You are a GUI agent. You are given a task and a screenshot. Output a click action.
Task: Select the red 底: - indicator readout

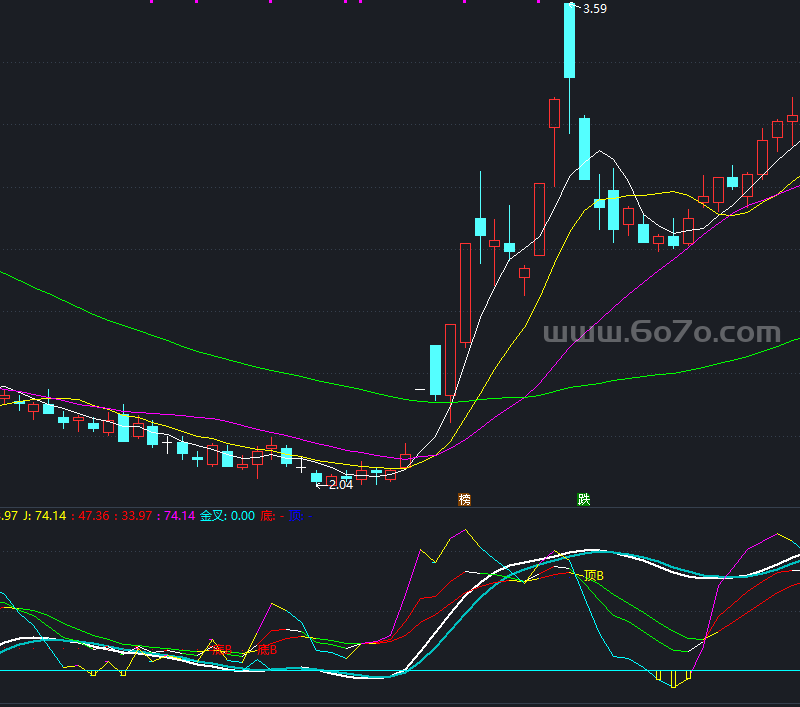272,516
